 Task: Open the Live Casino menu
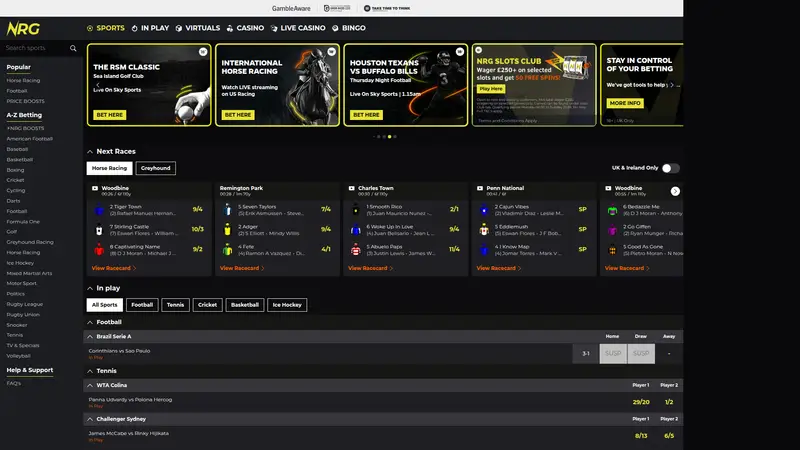coord(298,28)
